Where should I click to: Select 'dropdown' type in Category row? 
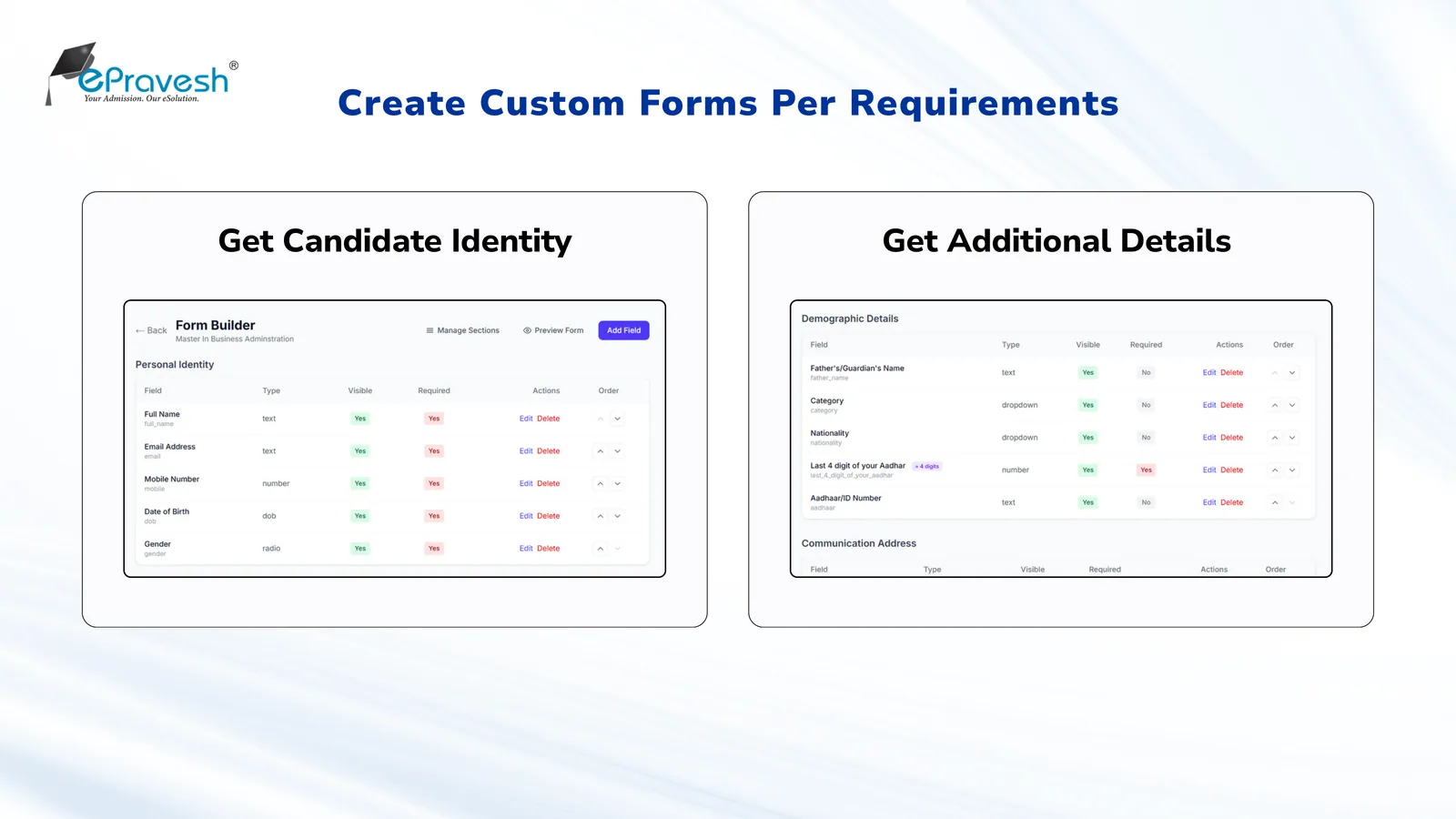click(x=1020, y=405)
